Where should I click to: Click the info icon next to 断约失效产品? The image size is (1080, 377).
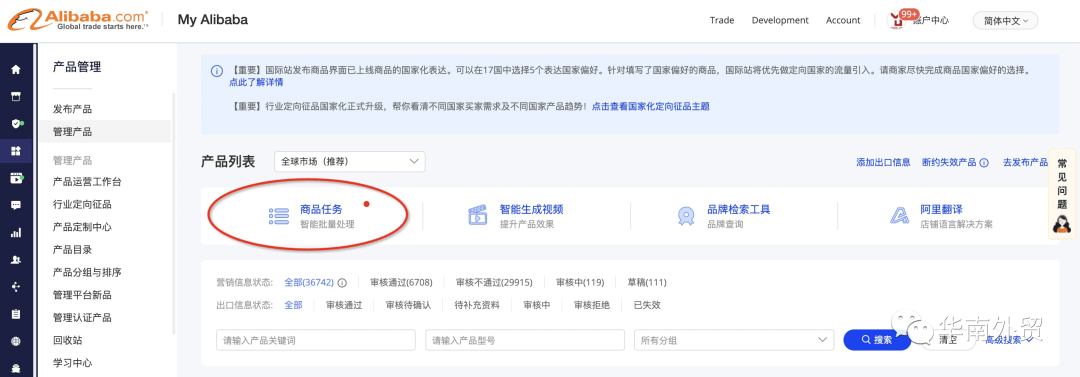(984, 163)
